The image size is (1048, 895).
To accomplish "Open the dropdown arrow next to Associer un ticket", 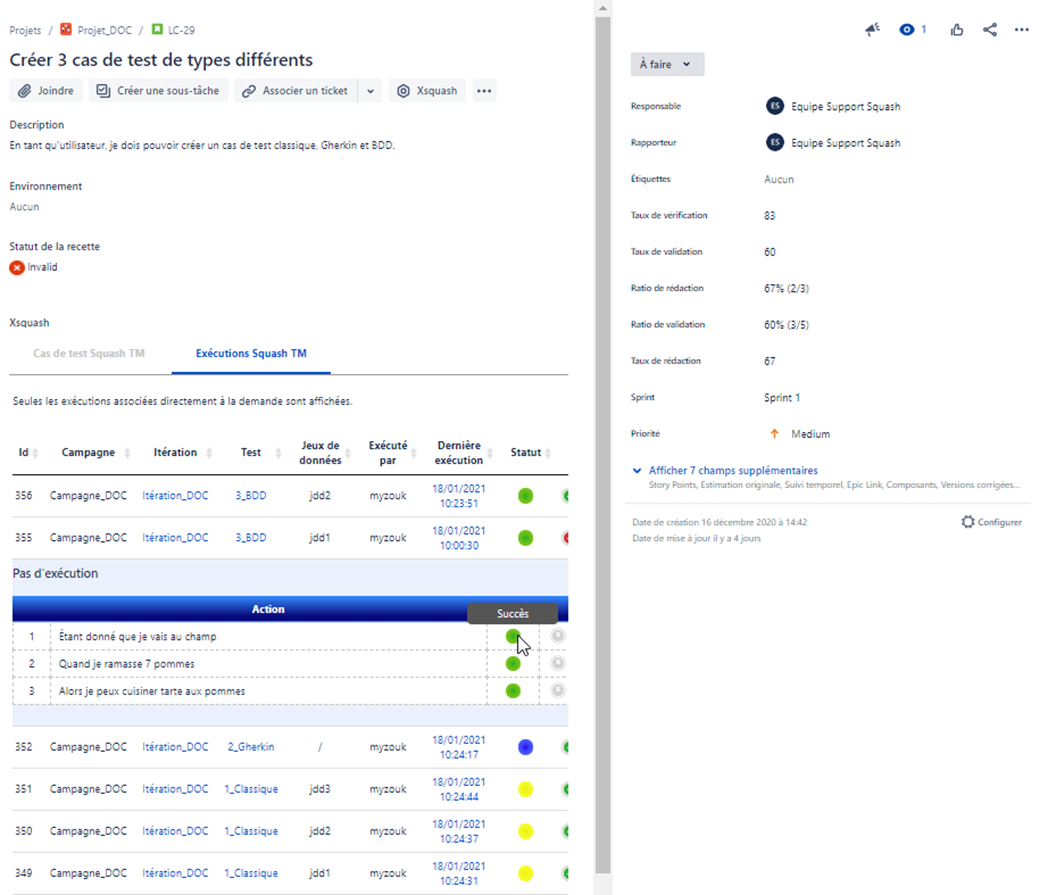I will (x=370, y=91).
